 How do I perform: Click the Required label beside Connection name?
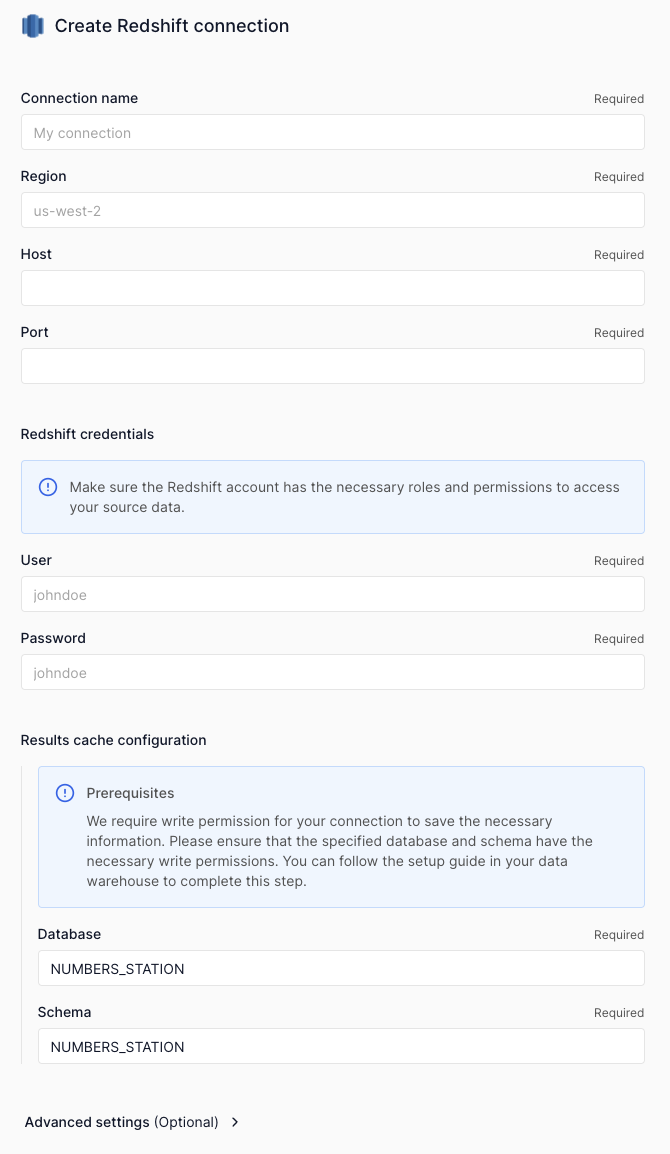click(x=618, y=99)
